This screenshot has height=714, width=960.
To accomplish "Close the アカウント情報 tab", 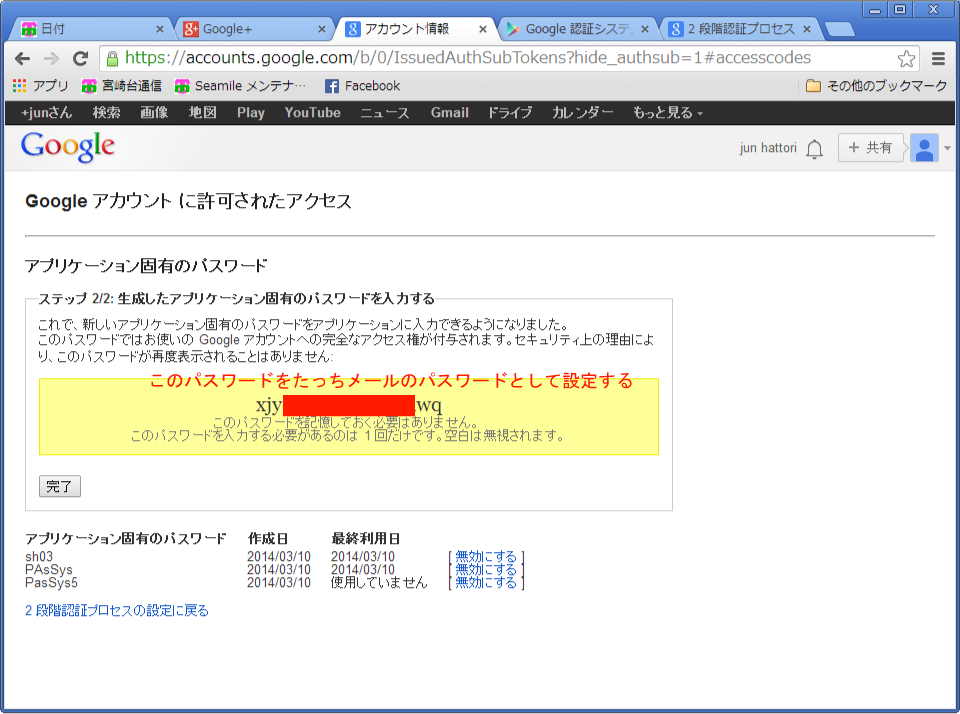I will click(483, 29).
